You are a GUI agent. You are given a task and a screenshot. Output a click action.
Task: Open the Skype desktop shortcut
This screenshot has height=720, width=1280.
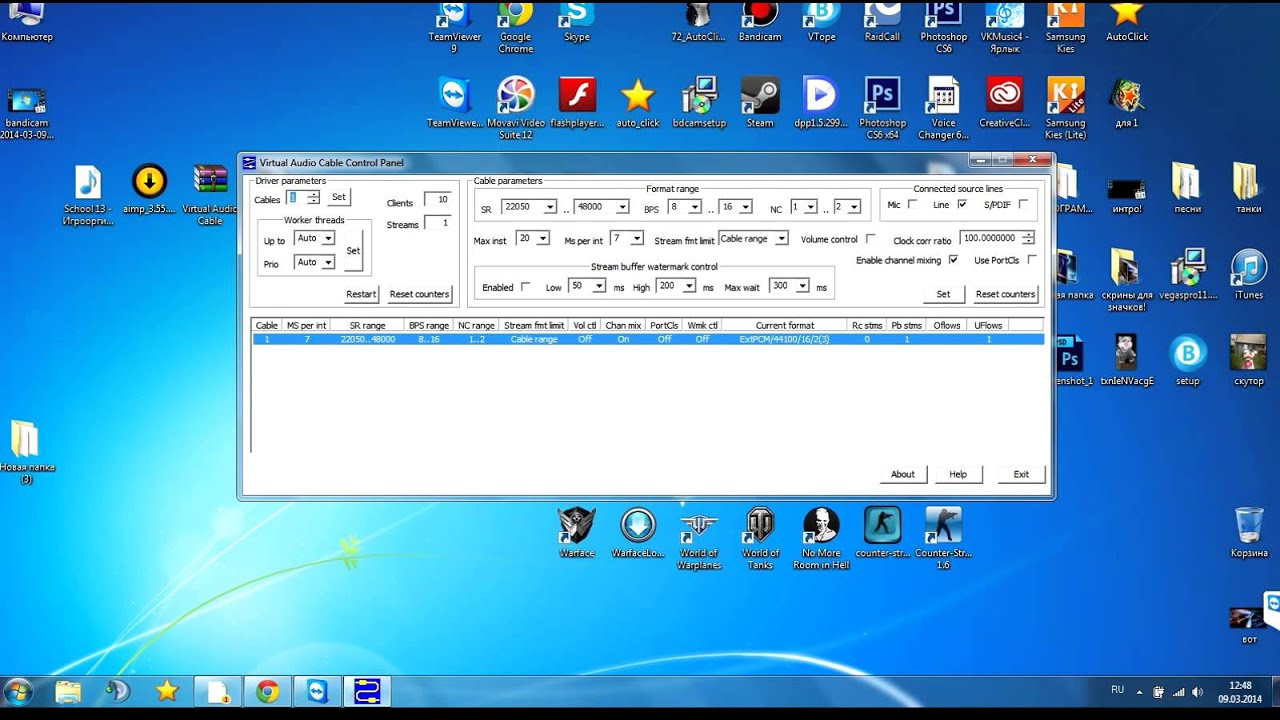[x=577, y=20]
